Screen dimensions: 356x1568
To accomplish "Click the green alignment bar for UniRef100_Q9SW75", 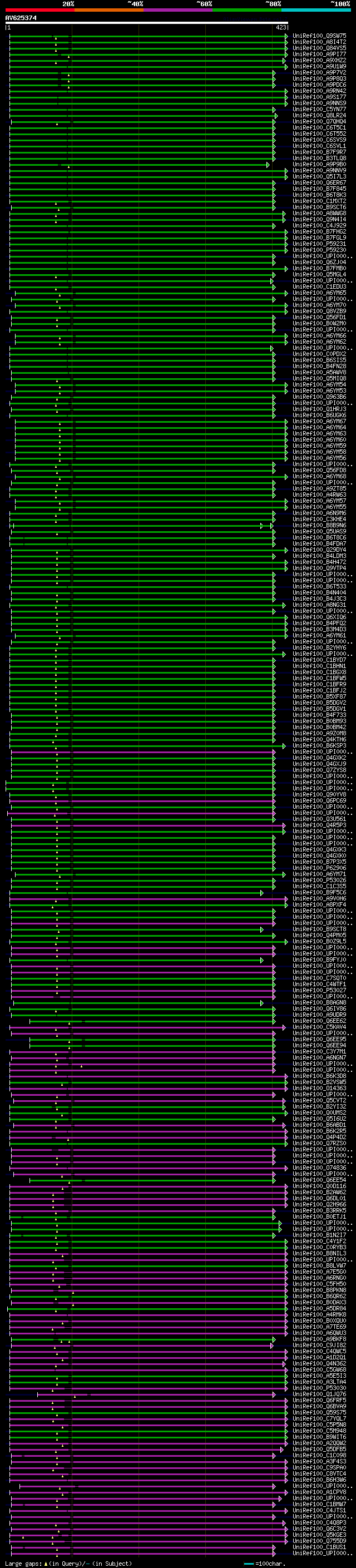I will [x=149, y=36].
